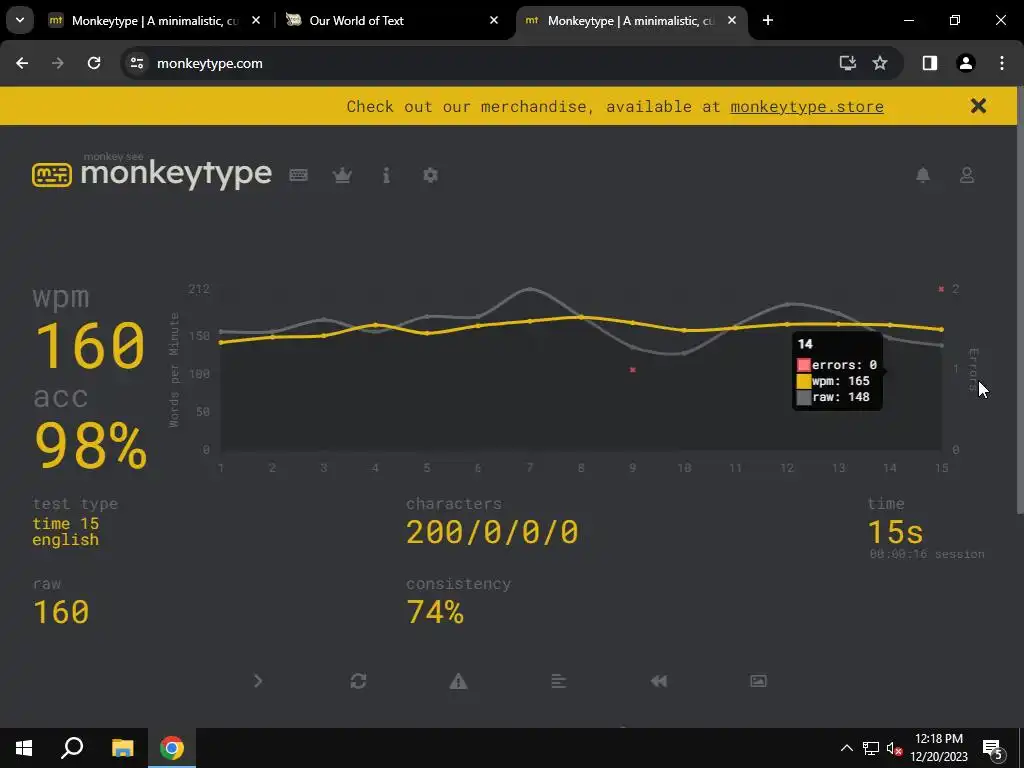Click the 15s time value

tap(895, 532)
